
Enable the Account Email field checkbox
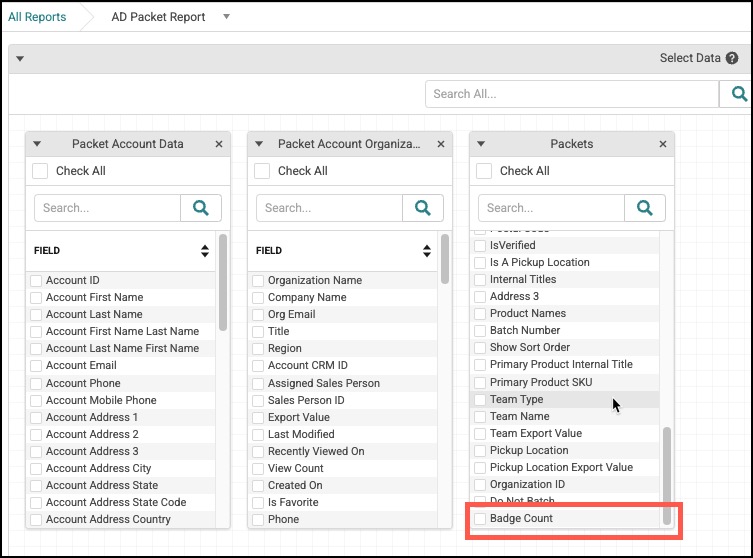click(x=36, y=365)
